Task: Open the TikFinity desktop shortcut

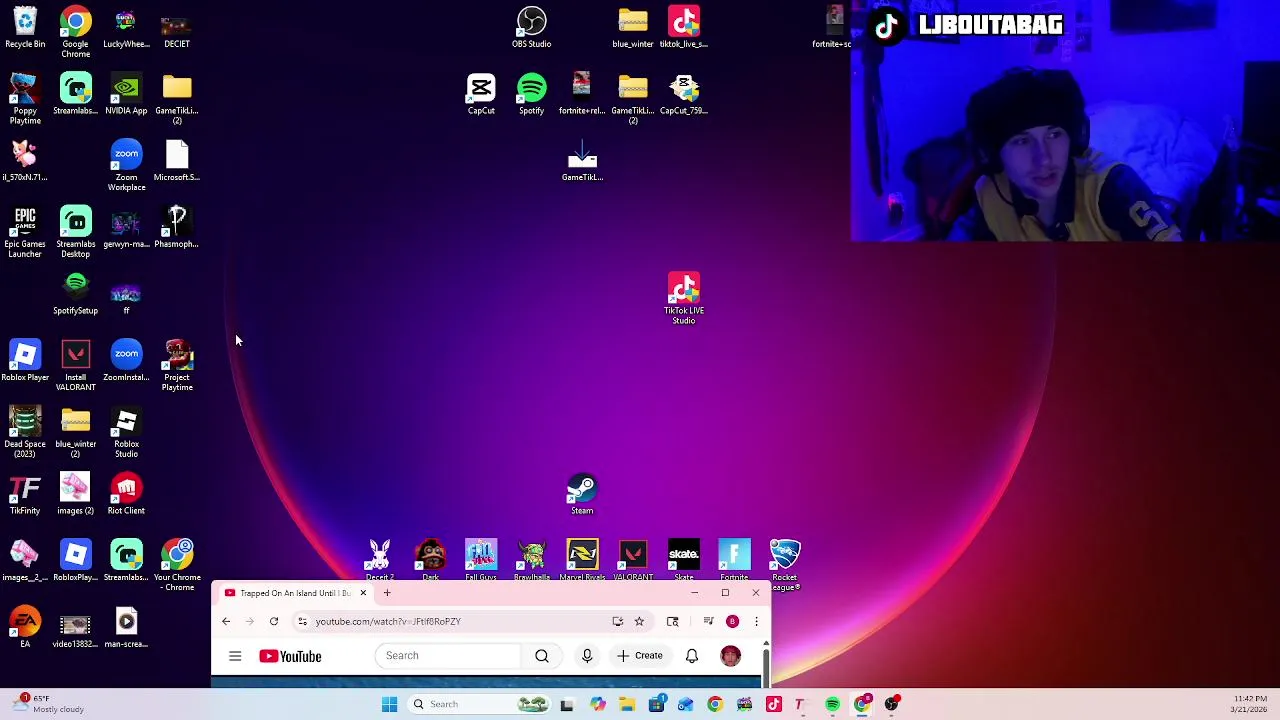Action: 25,495
